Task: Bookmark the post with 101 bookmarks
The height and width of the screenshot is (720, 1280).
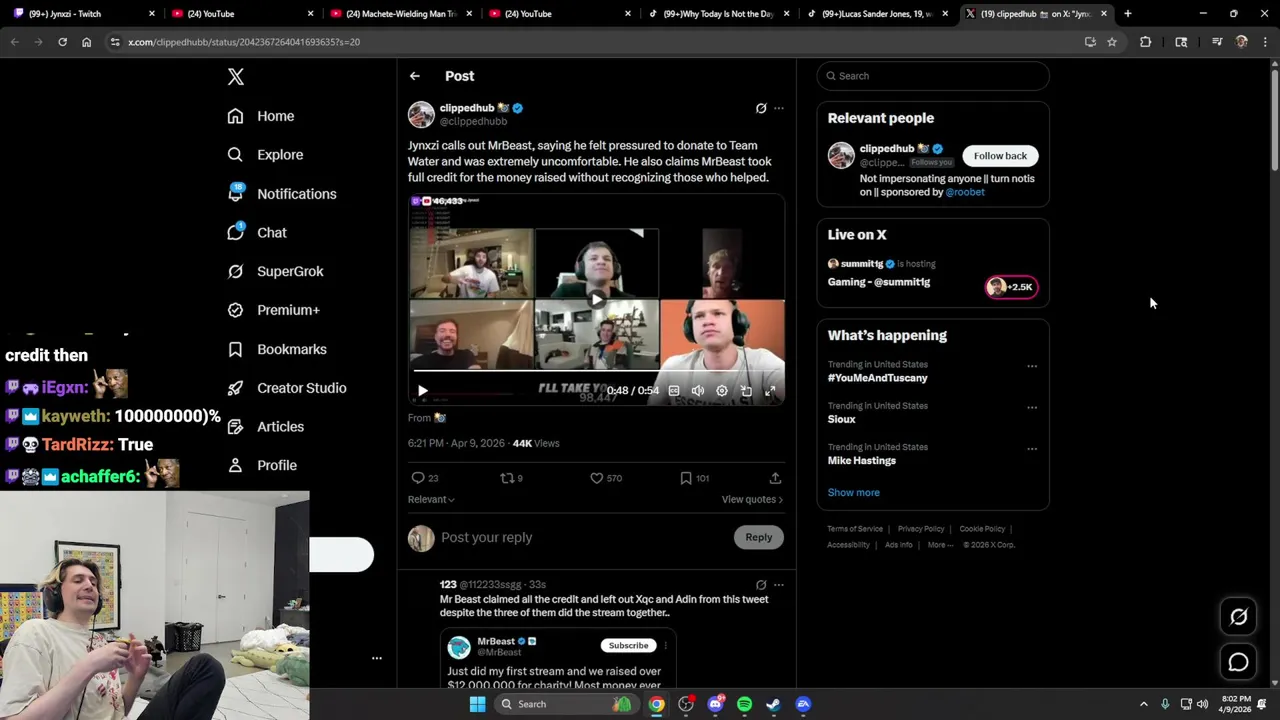Action: click(x=694, y=478)
